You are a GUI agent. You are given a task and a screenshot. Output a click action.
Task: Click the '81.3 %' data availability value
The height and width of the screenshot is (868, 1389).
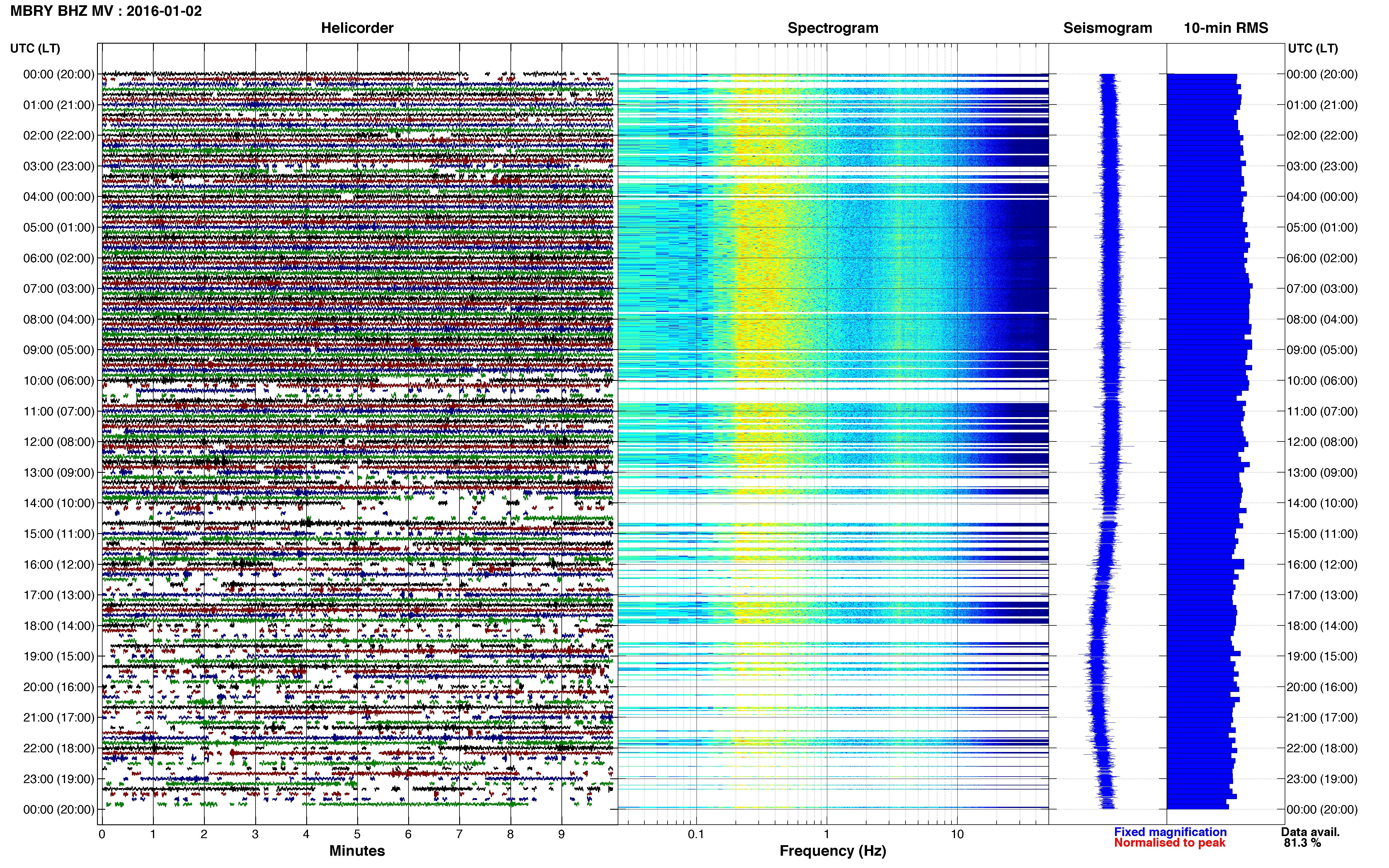pos(1303,843)
